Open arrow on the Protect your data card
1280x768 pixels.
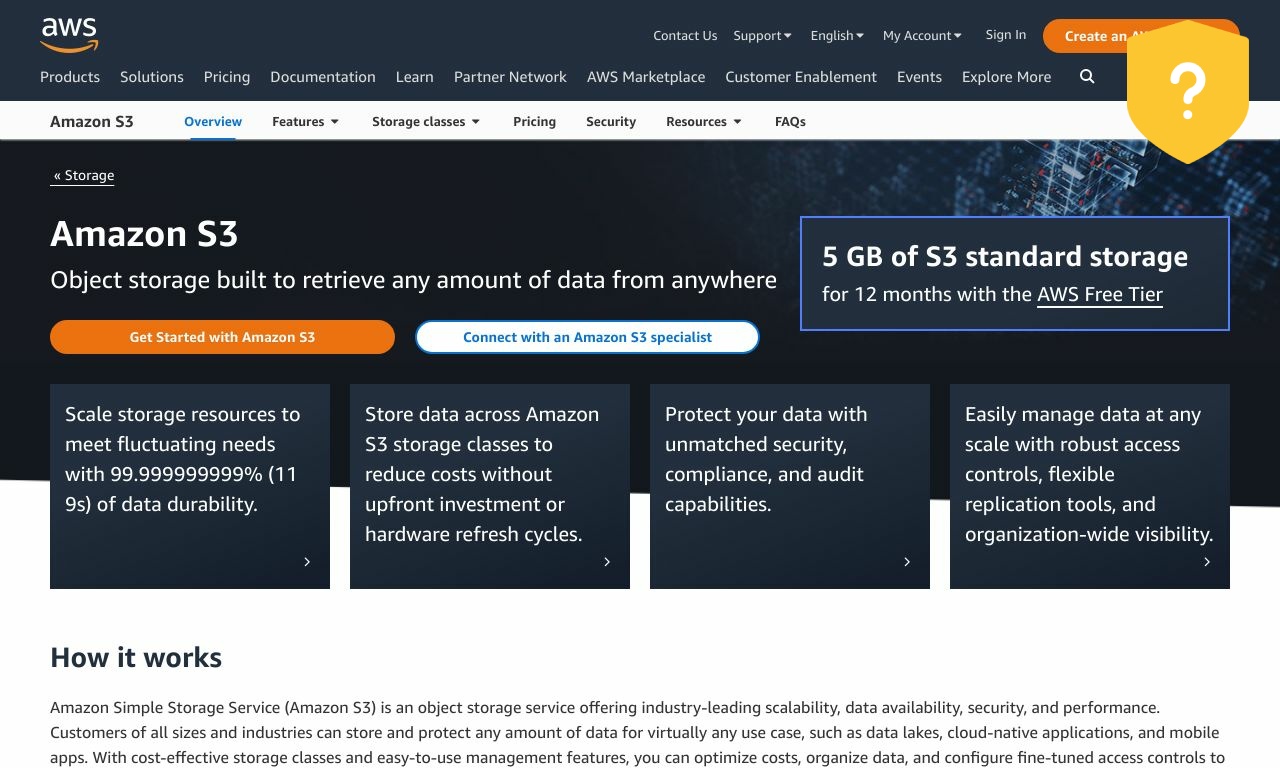pyautogui.click(x=907, y=562)
